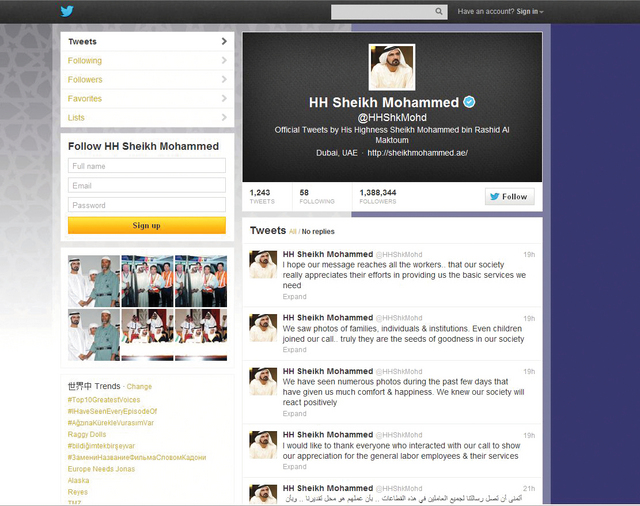Viewport: 640px width, 506px height.
Task: Click the search magnifier icon
Action: [x=439, y=11]
